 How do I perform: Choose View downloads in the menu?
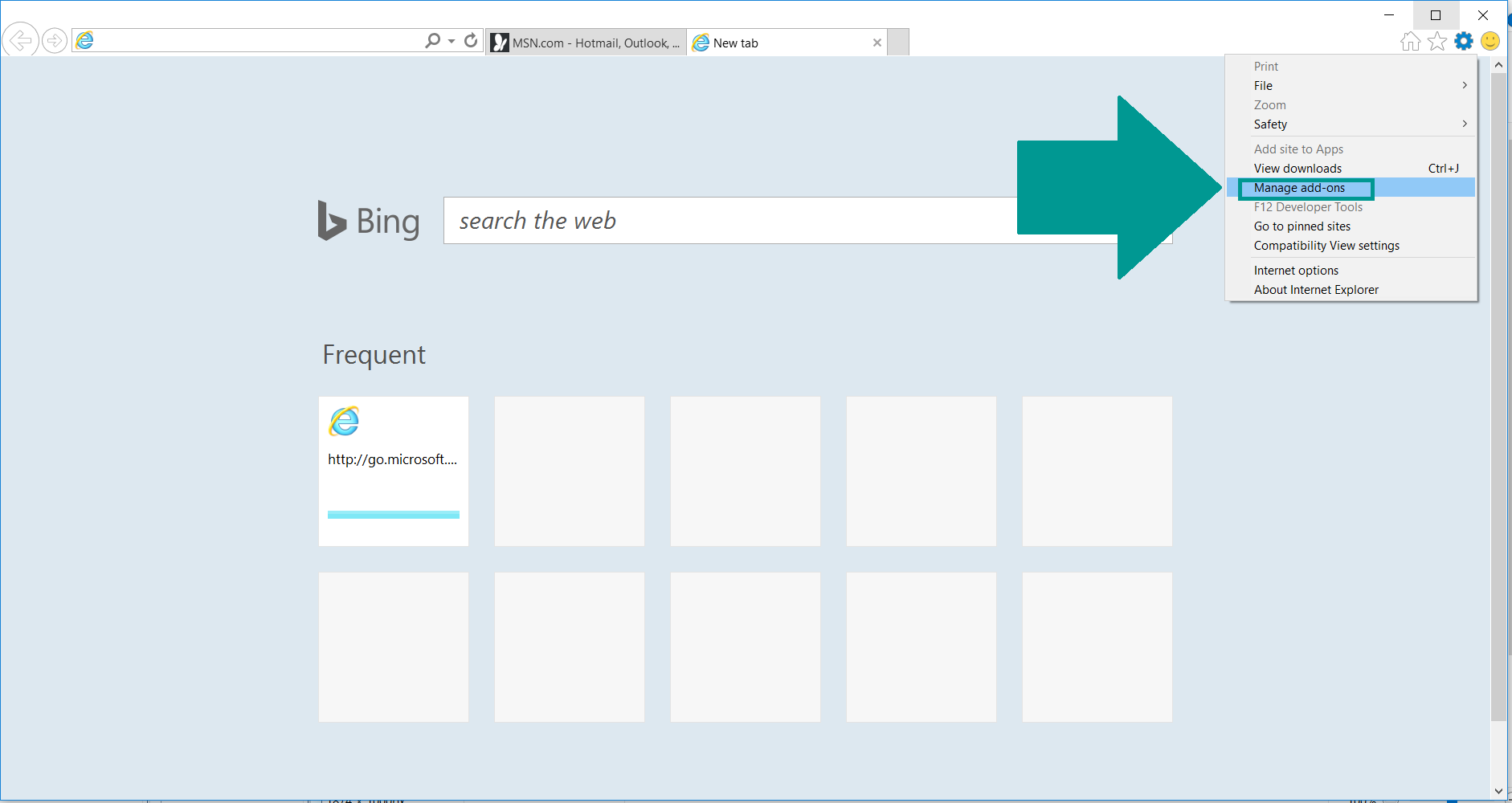pyautogui.click(x=1297, y=169)
